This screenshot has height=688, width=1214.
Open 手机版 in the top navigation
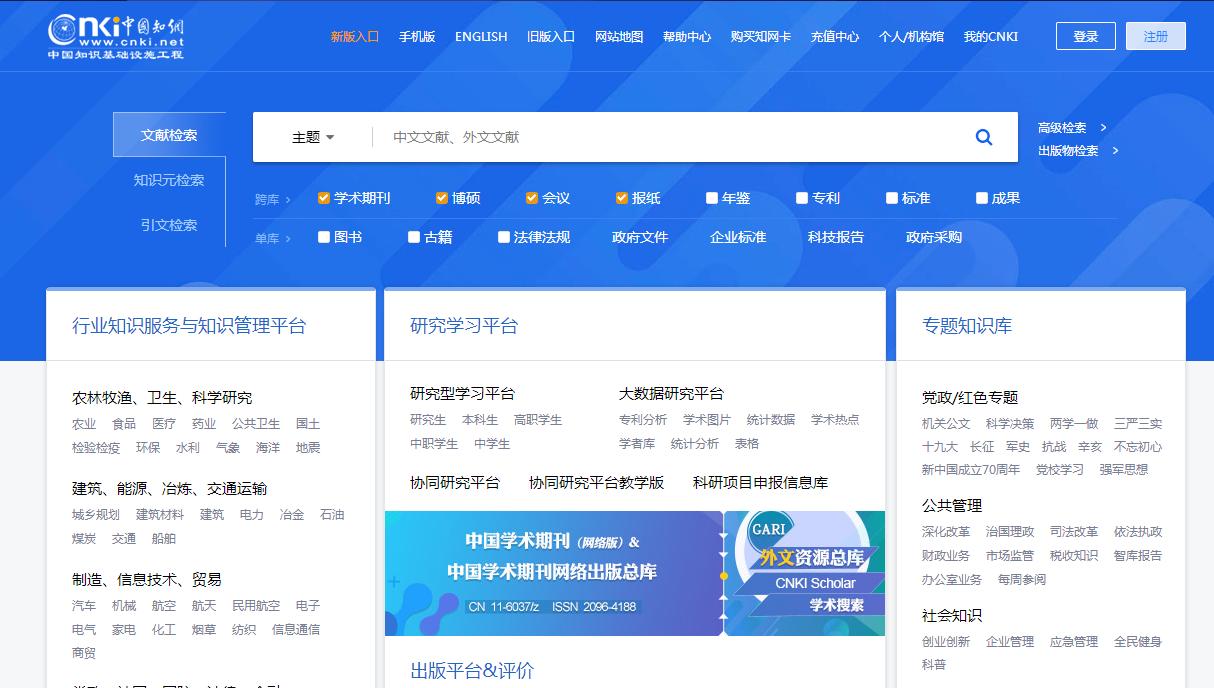click(x=417, y=36)
